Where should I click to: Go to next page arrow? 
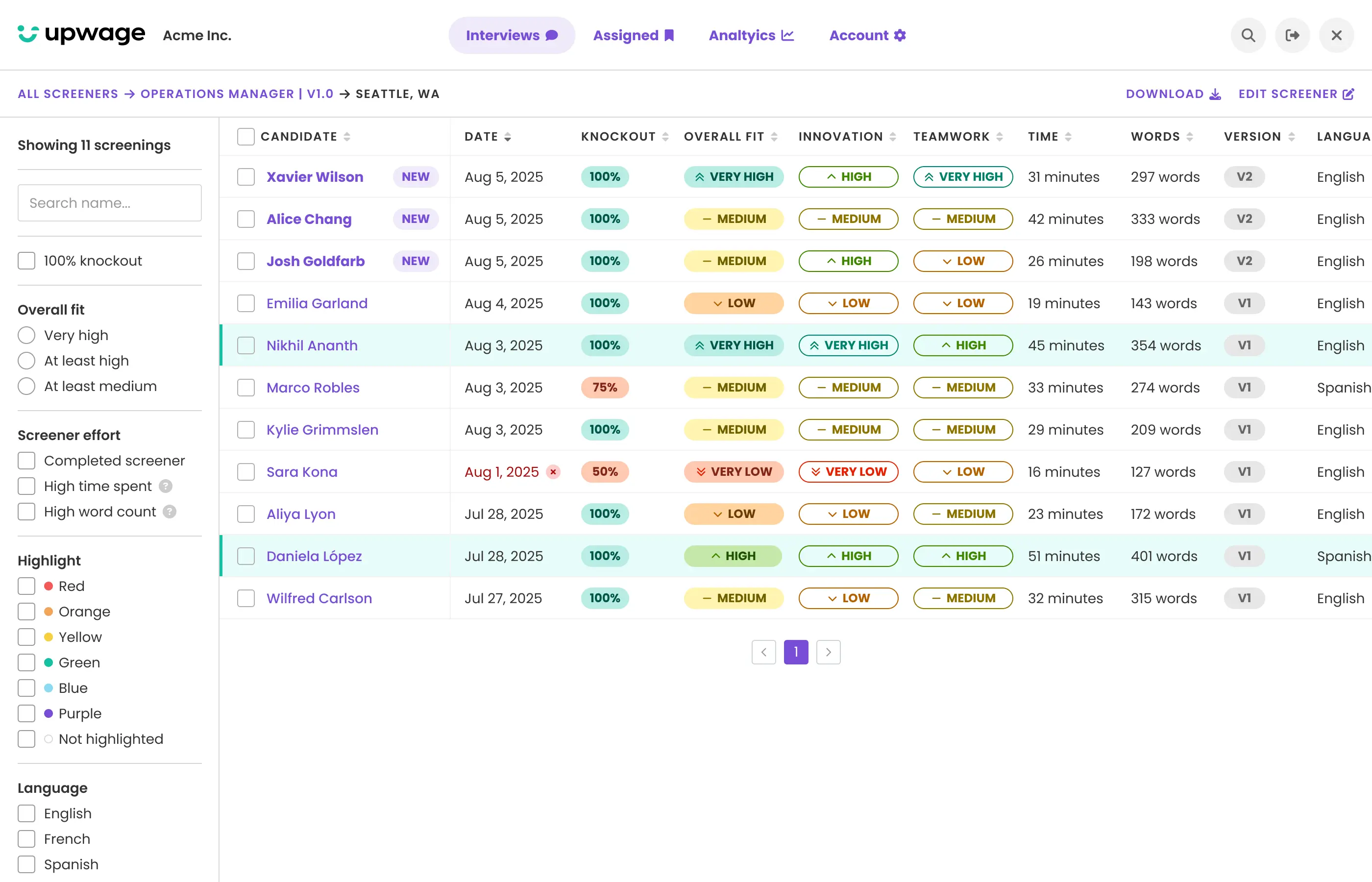(x=828, y=652)
